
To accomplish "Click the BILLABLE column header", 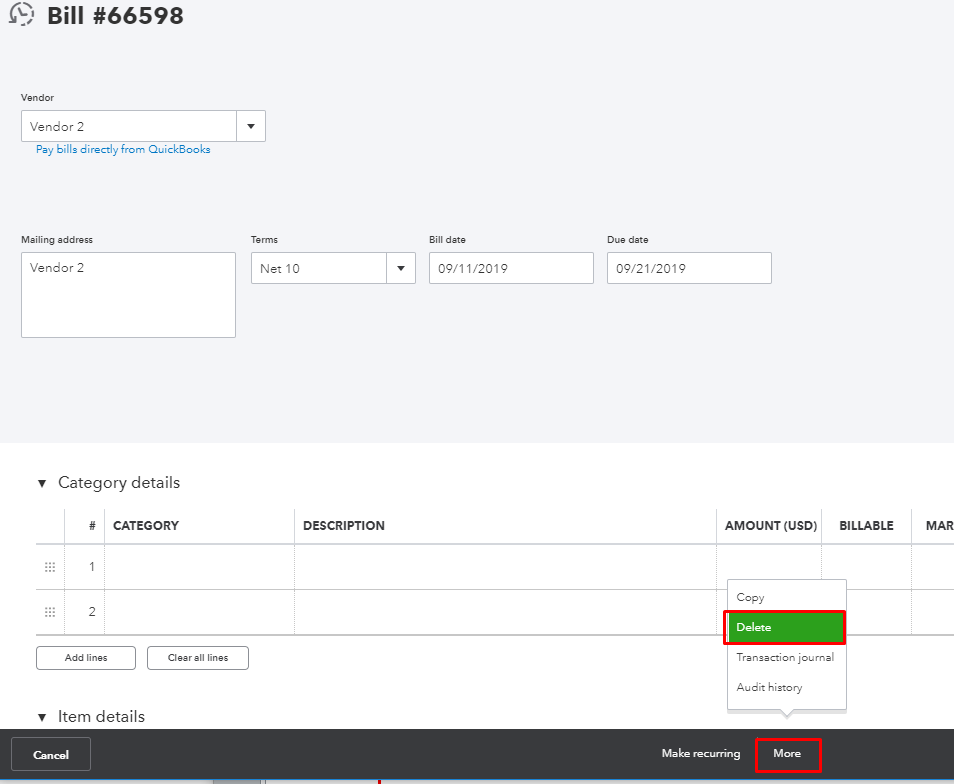I will coord(866,526).
